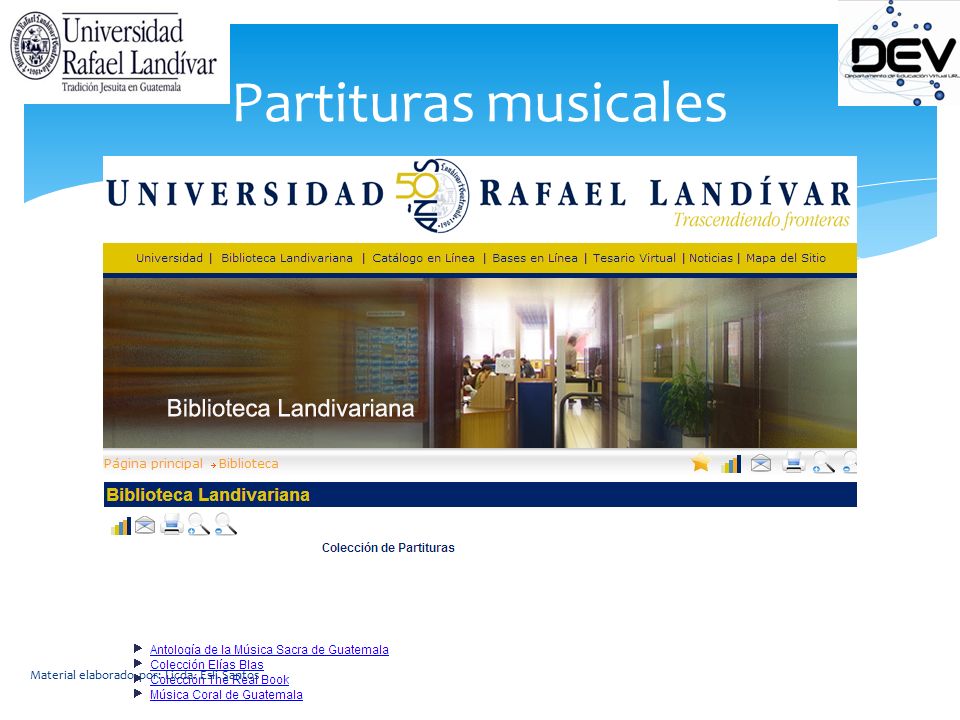Open the Música Coral de Guatemala link
Screen dimensions: 960x720
226,695
